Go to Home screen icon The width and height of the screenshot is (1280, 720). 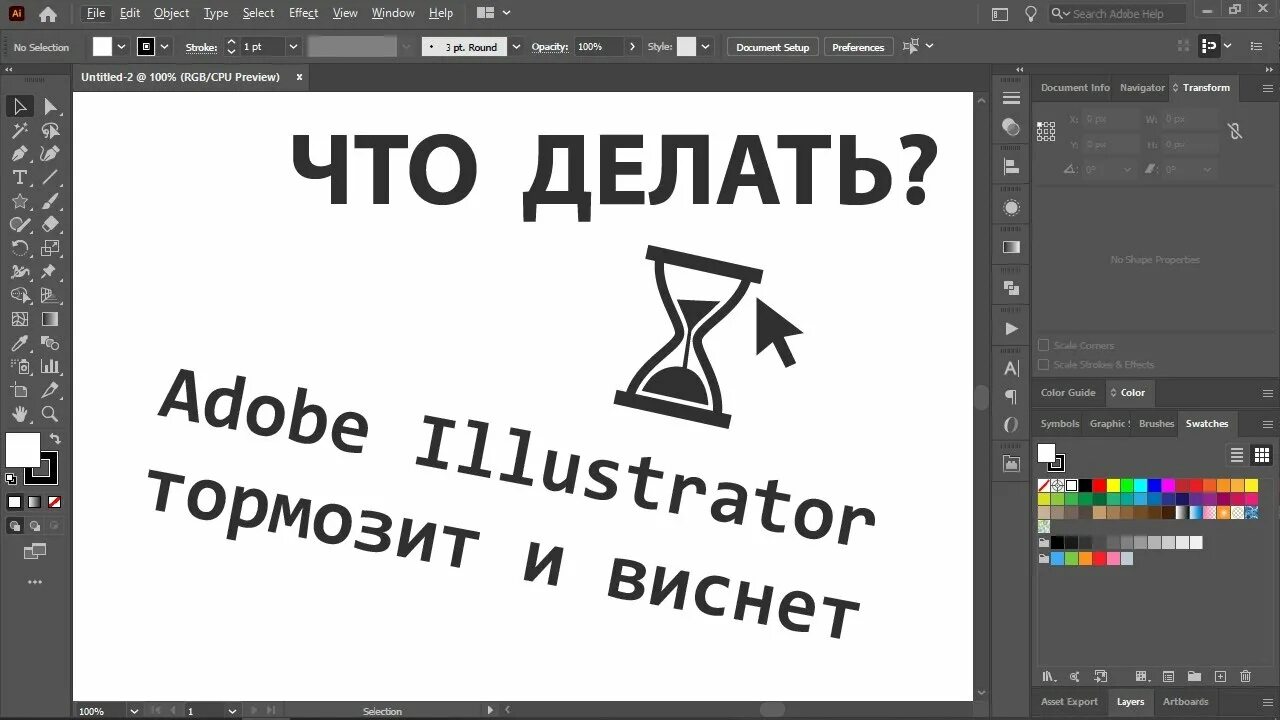[x=47, y=14]
